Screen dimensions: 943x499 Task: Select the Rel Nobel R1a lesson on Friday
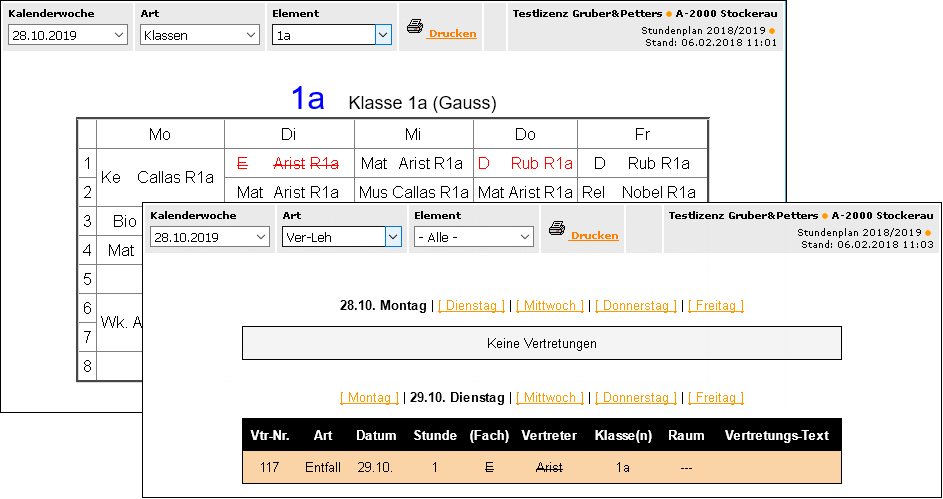click(642, 192)
